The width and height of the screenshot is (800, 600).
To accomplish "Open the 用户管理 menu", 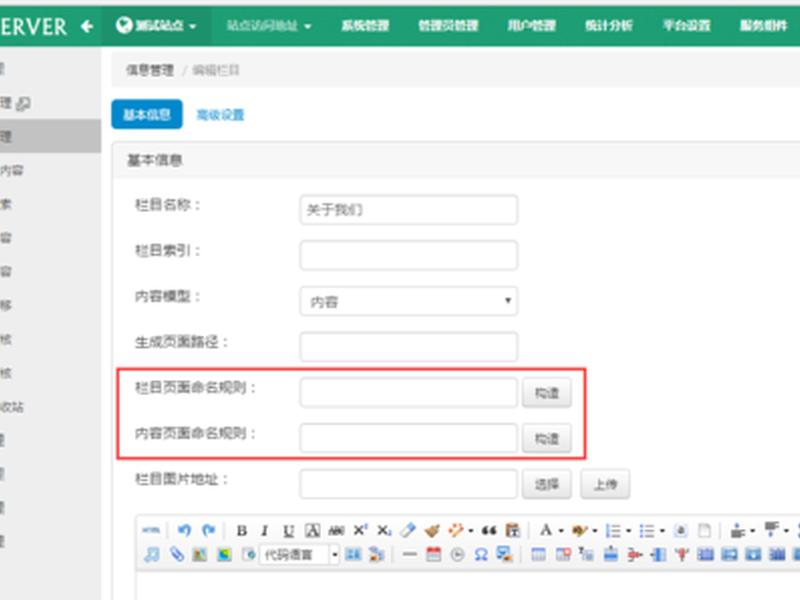I will [531, 26].
